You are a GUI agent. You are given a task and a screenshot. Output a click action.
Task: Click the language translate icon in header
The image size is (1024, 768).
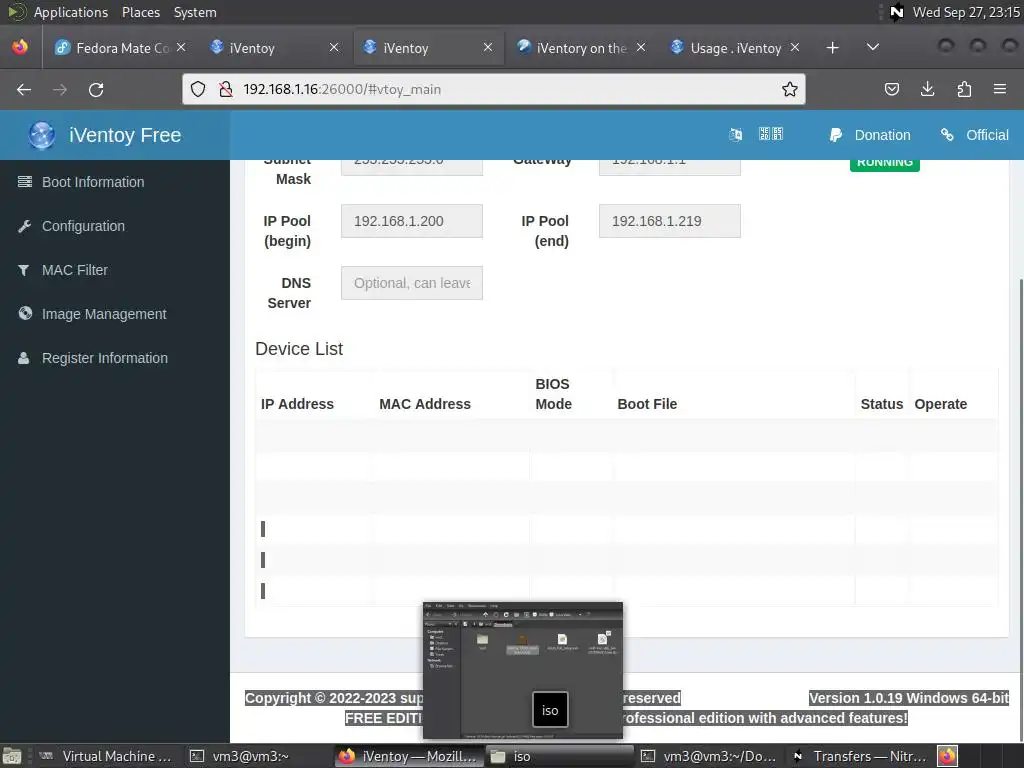pyautogui.click(x=735, y=135)
